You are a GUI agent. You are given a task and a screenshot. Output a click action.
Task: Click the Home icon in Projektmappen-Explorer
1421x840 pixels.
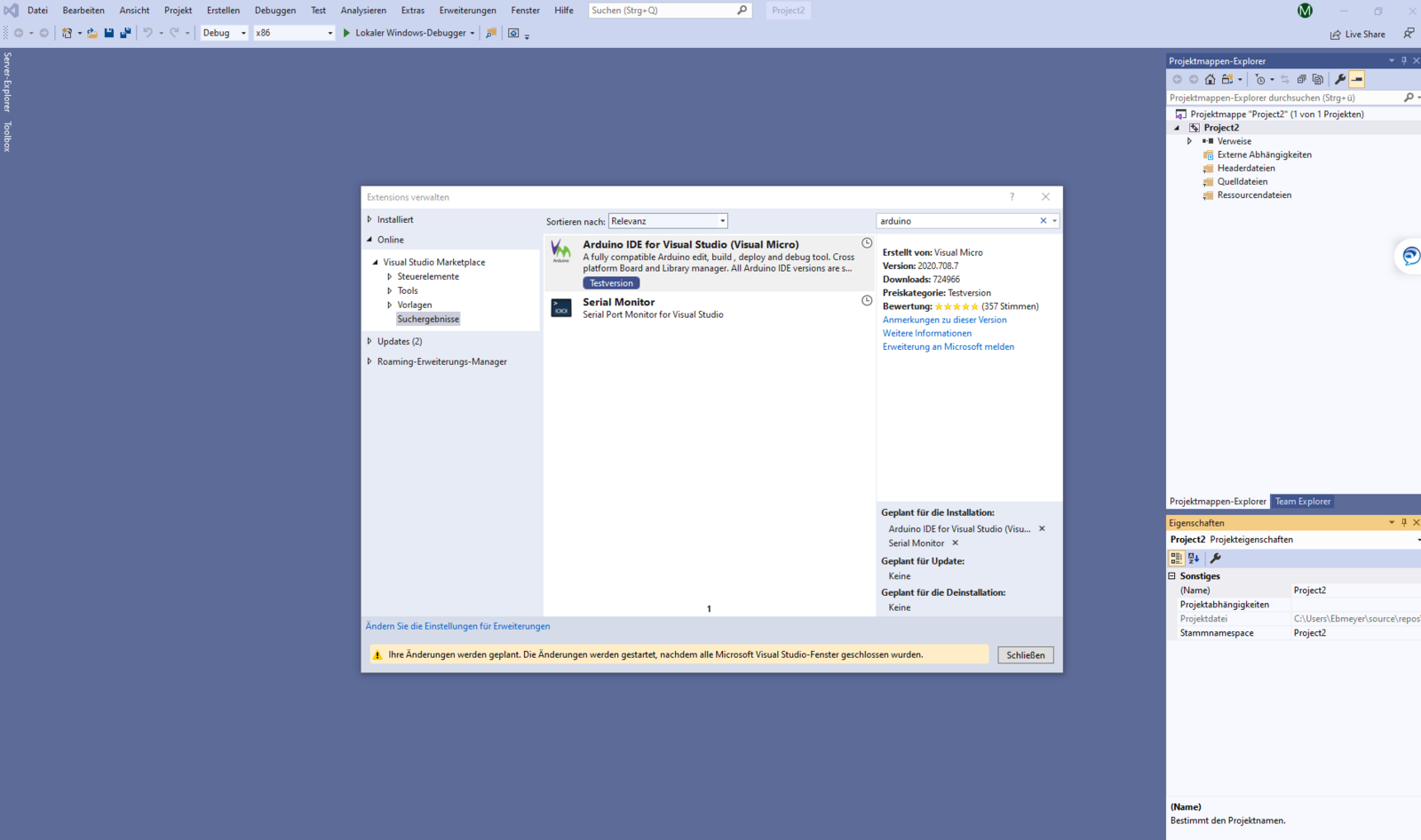click(x=1210, y=79)
